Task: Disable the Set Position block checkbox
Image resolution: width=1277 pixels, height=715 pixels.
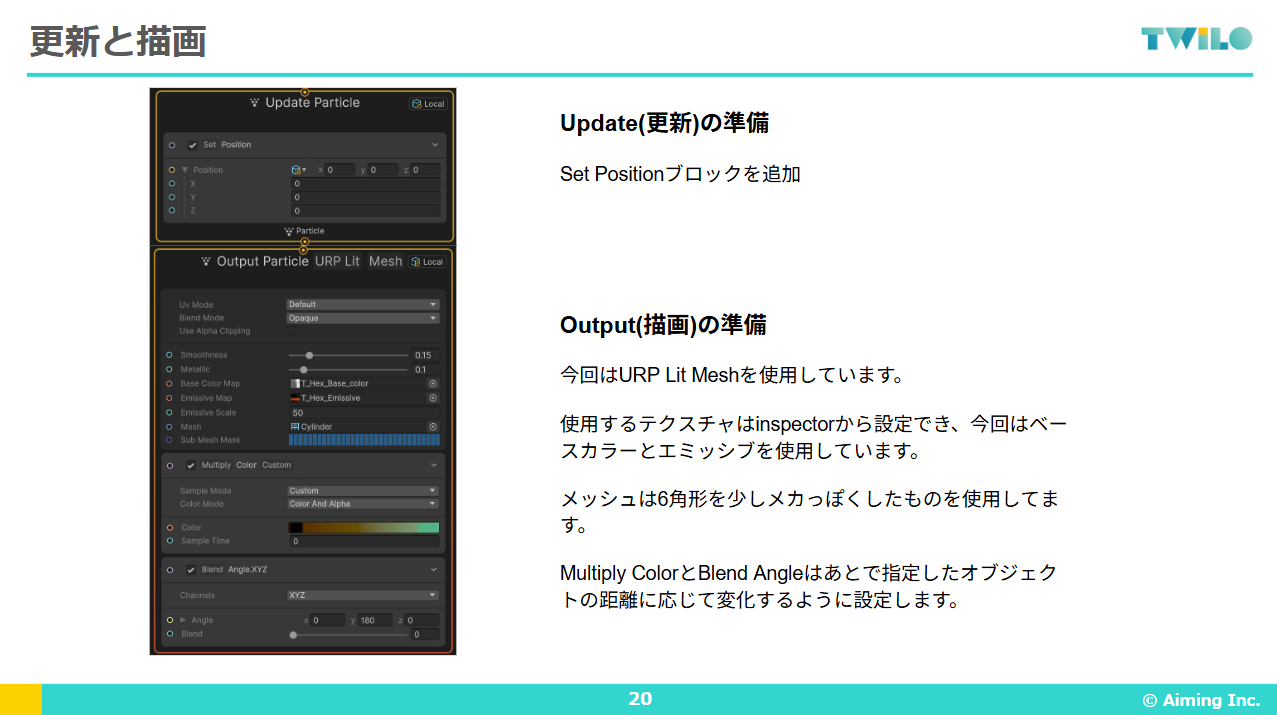Action: [192, 145]
